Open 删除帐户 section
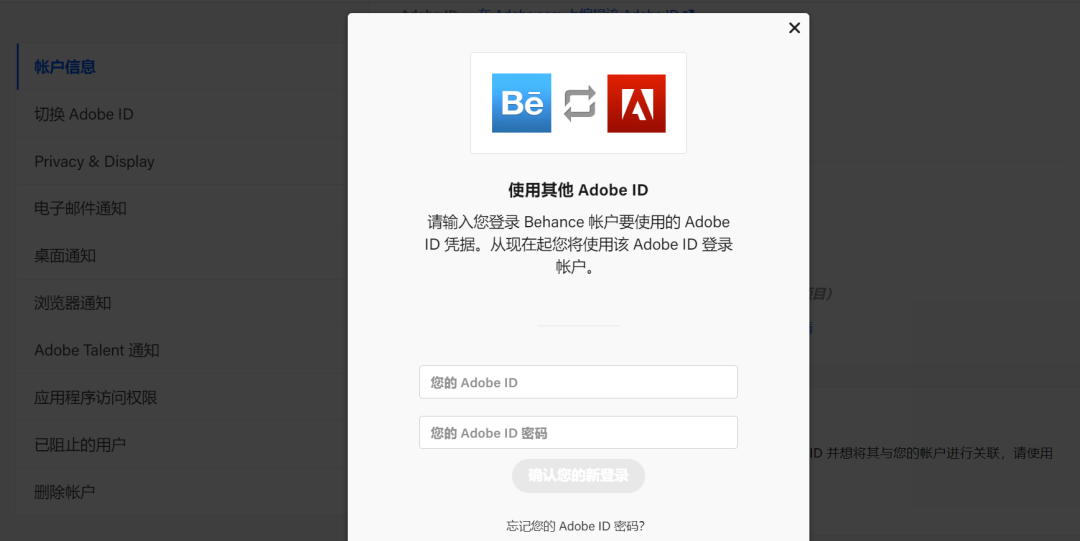1080x541 pixels. (183, 492)
